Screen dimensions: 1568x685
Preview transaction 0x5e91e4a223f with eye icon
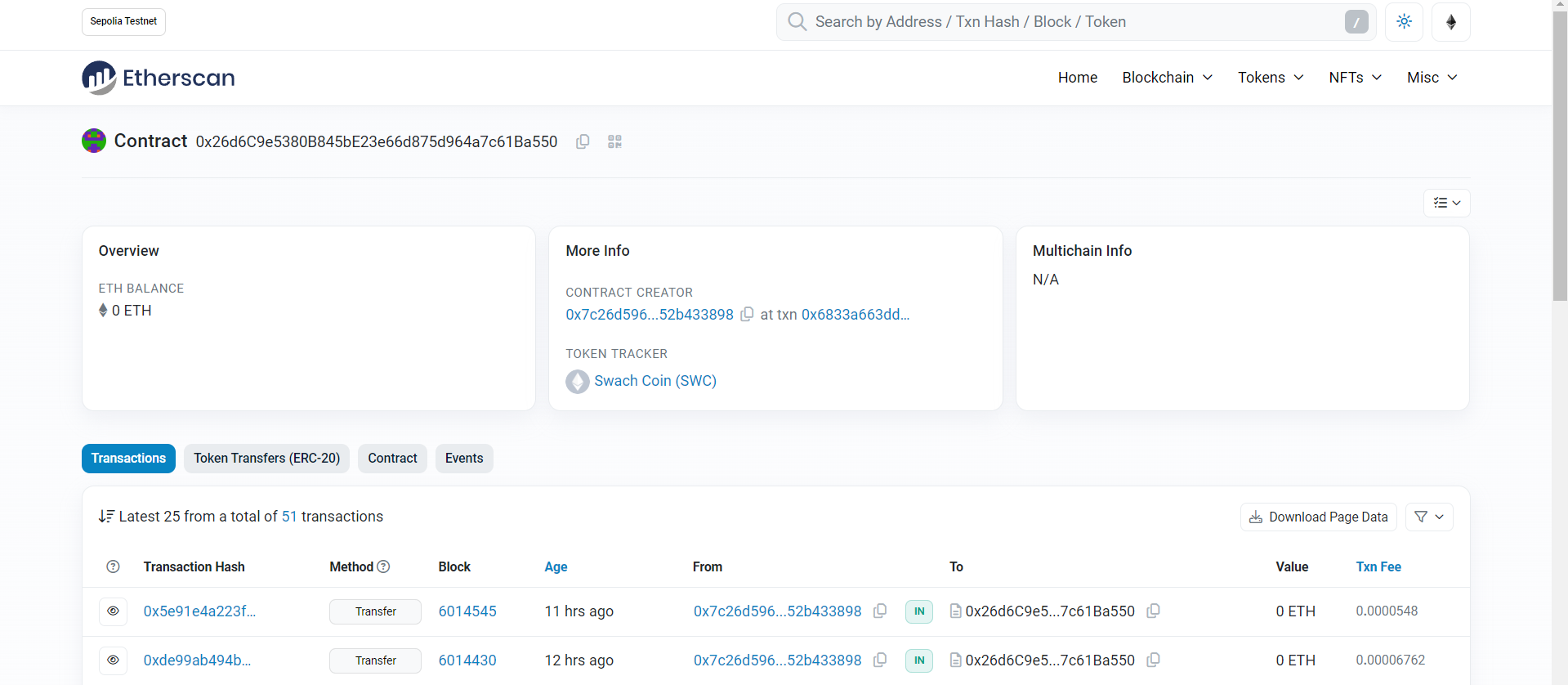113,611
